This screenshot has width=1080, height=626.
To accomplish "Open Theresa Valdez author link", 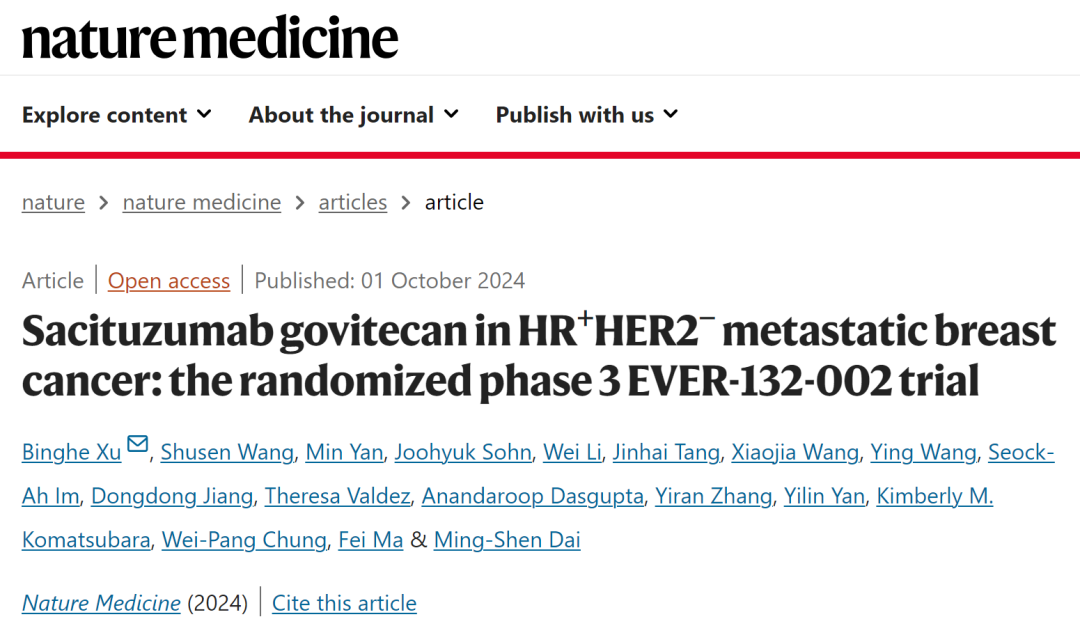I will pyautogui.click(x=337, y=497).
